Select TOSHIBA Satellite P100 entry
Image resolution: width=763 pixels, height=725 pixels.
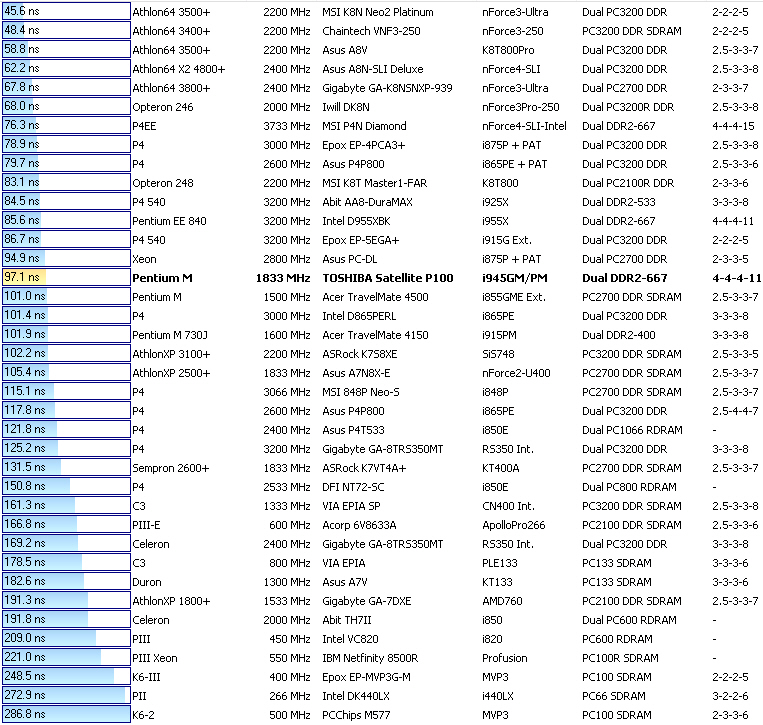coord(388,278)
